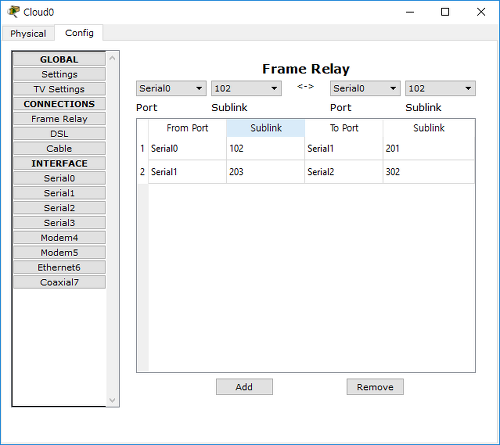The image size is (500, 445).
Task: Select row 1 Serial0 to Serial1 mapping
Action: tap(306, 148)
